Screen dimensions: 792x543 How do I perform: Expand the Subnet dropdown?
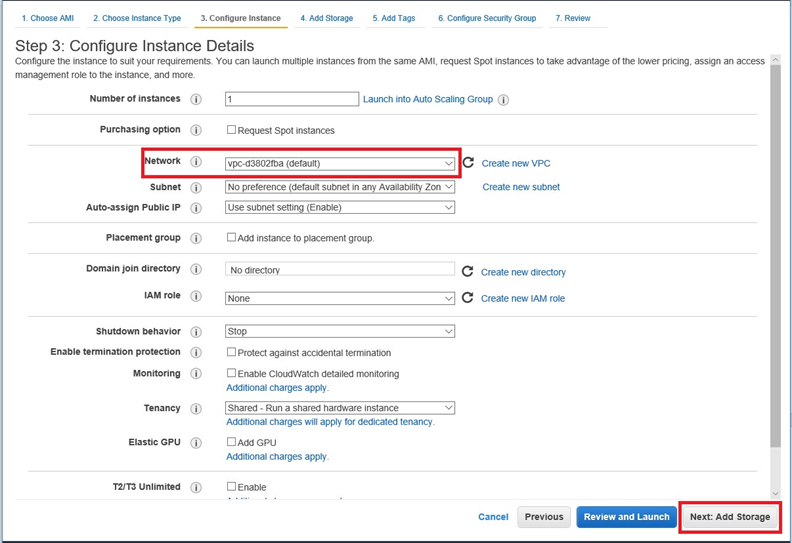(340, 187)
